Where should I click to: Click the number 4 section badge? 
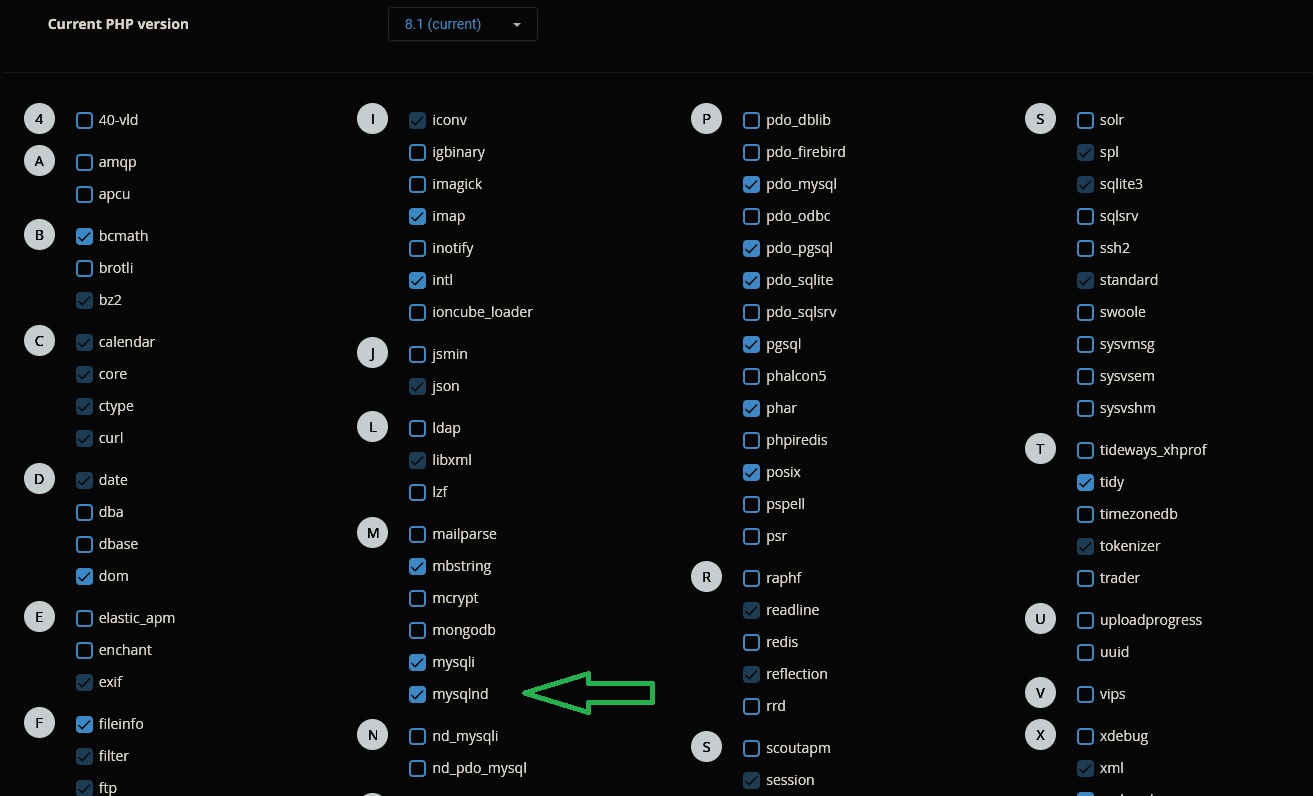[39, 120]
